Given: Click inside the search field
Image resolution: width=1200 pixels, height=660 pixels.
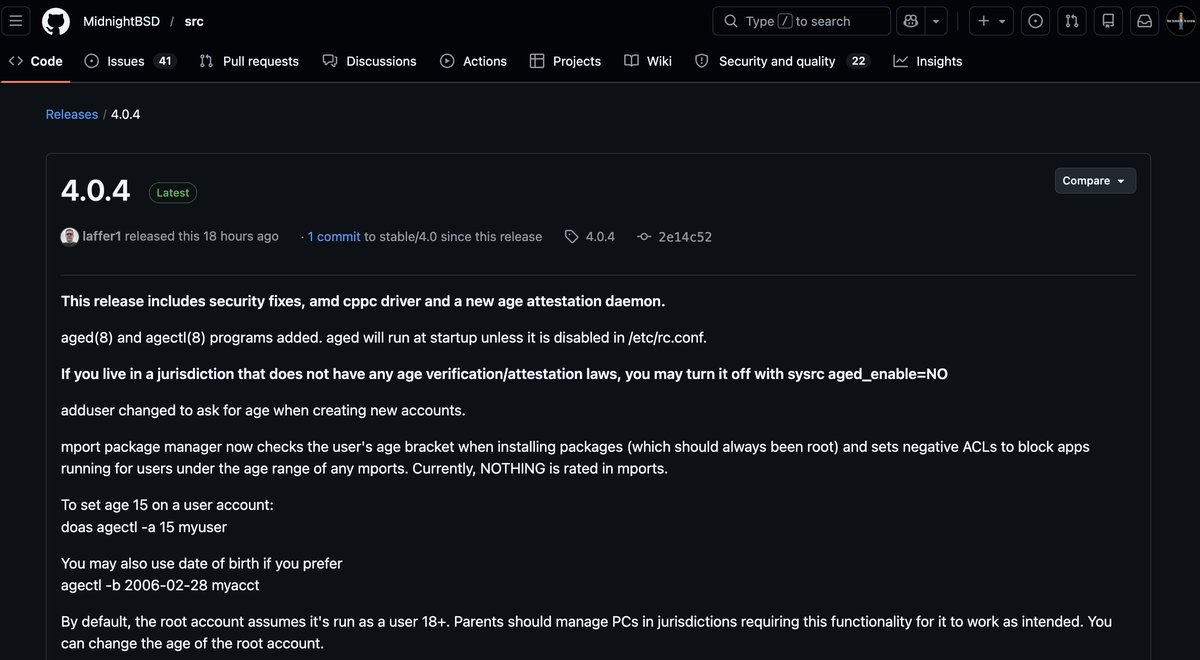Looking at the screenshot, I should pos(800,21).
